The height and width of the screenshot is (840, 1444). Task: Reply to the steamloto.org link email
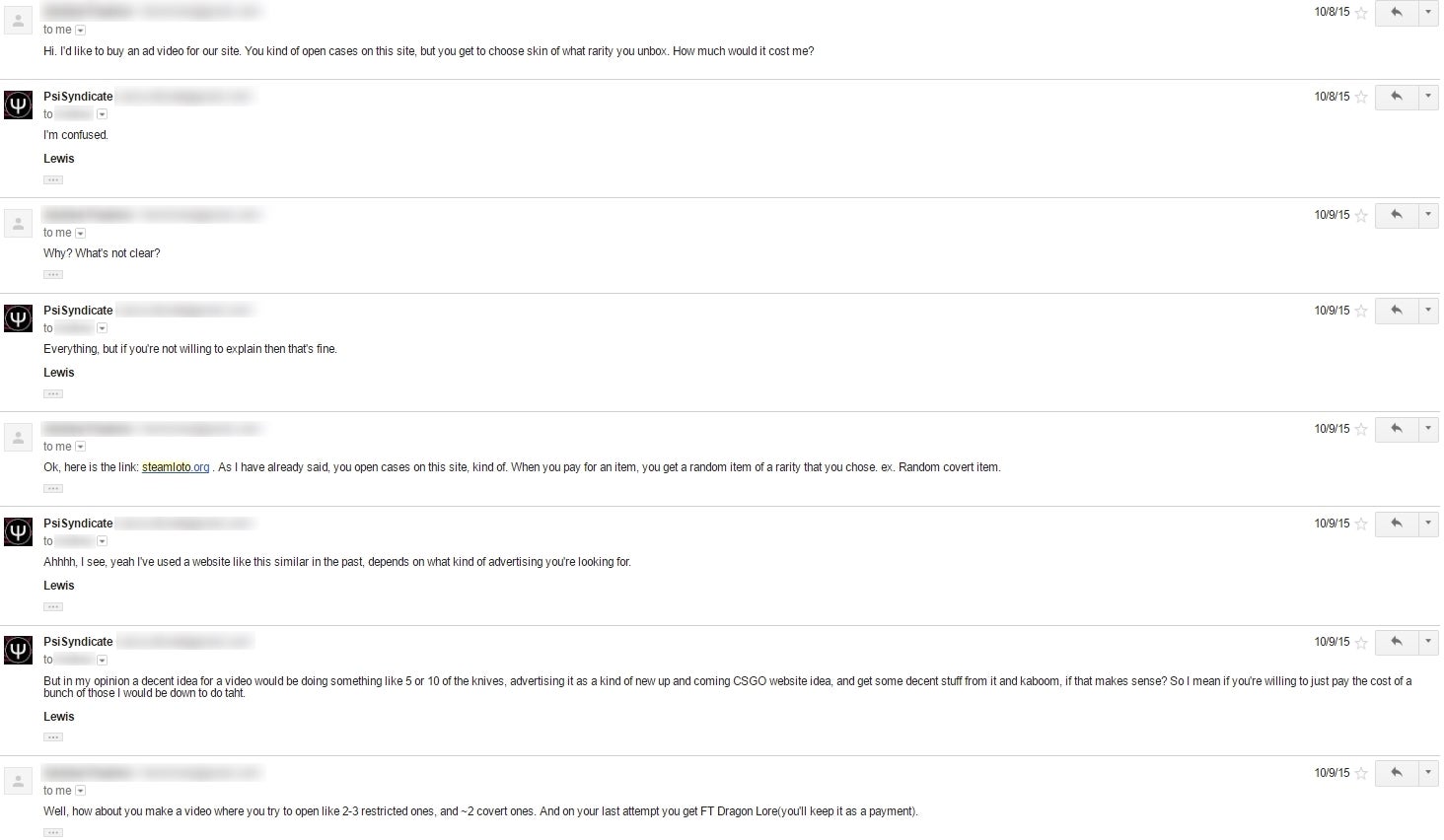1396,429
